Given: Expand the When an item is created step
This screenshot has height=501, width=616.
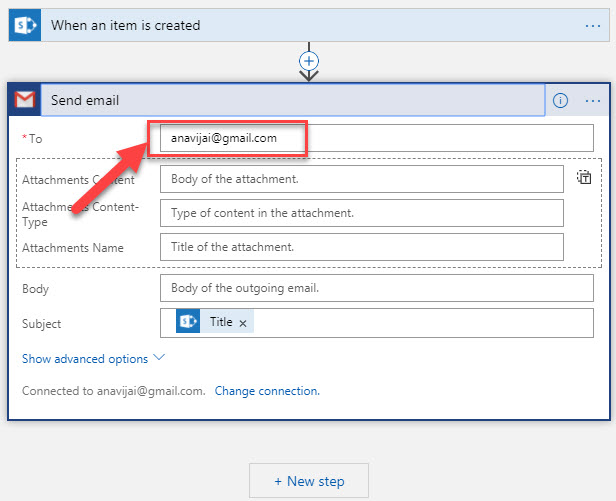Looking at the screenshot, I should click(x=300, y=25).
